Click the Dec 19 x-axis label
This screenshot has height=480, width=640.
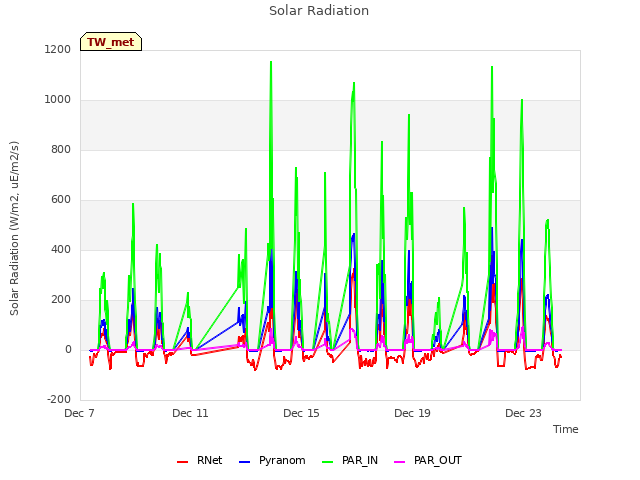point(412,413)
